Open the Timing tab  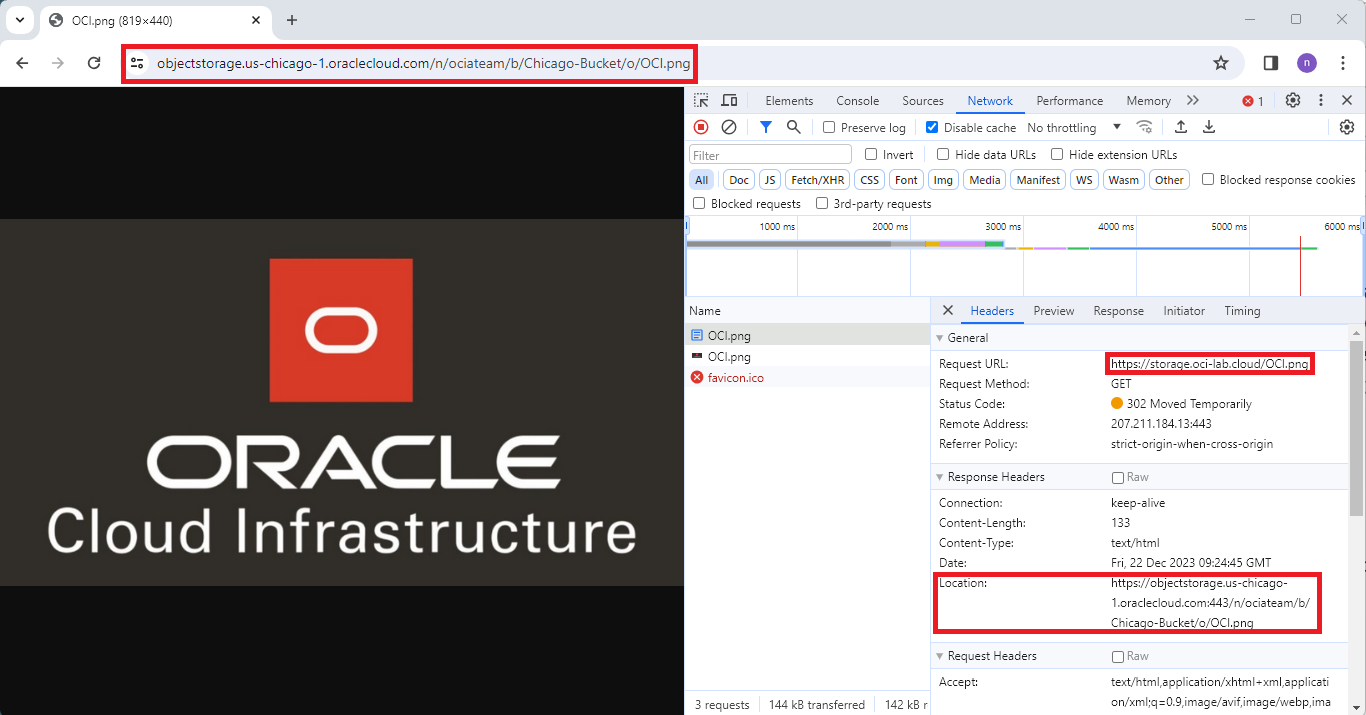[x=1242, y=311]
